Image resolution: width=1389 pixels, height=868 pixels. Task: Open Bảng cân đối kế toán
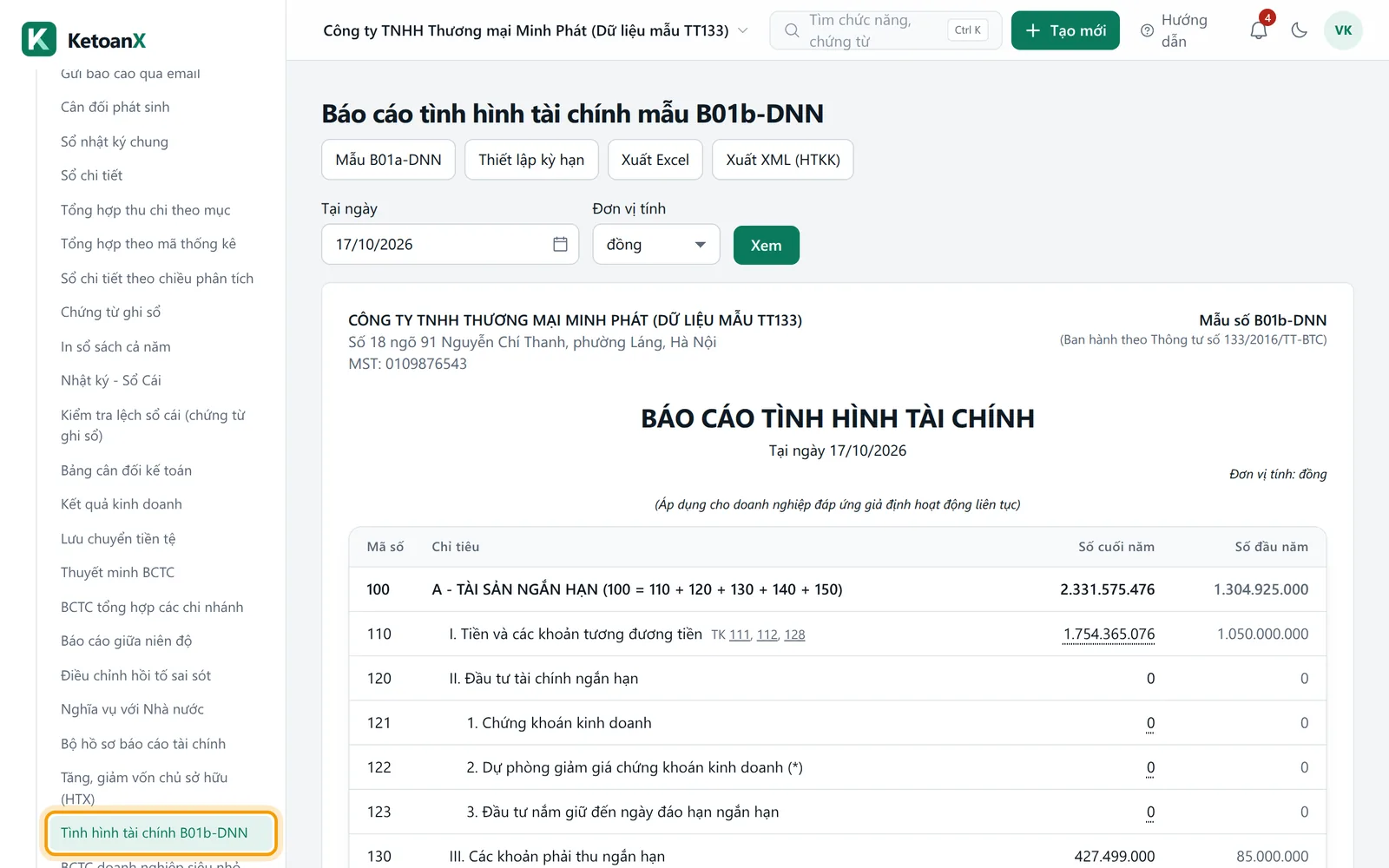pos(126,470)
